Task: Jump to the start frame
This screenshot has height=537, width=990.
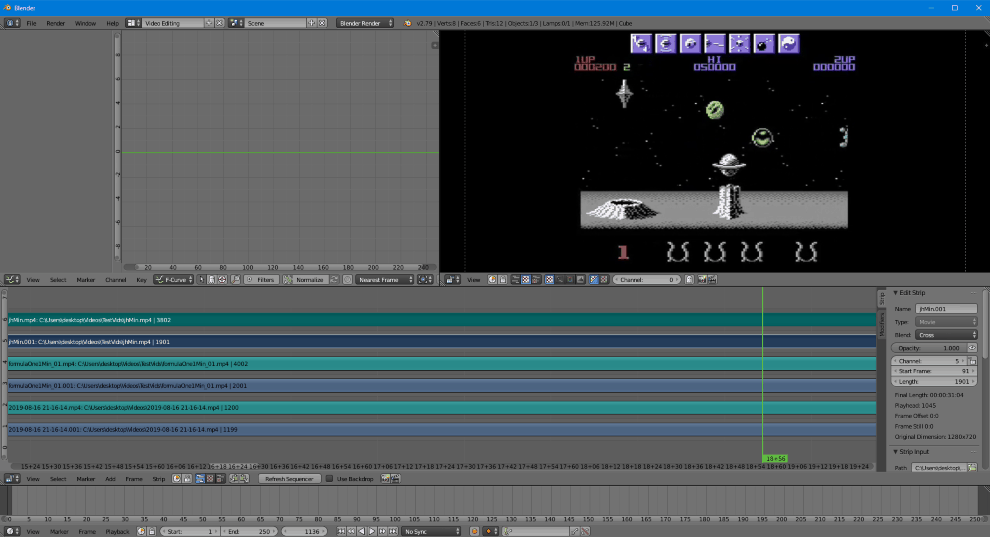Action: [341, 531]
